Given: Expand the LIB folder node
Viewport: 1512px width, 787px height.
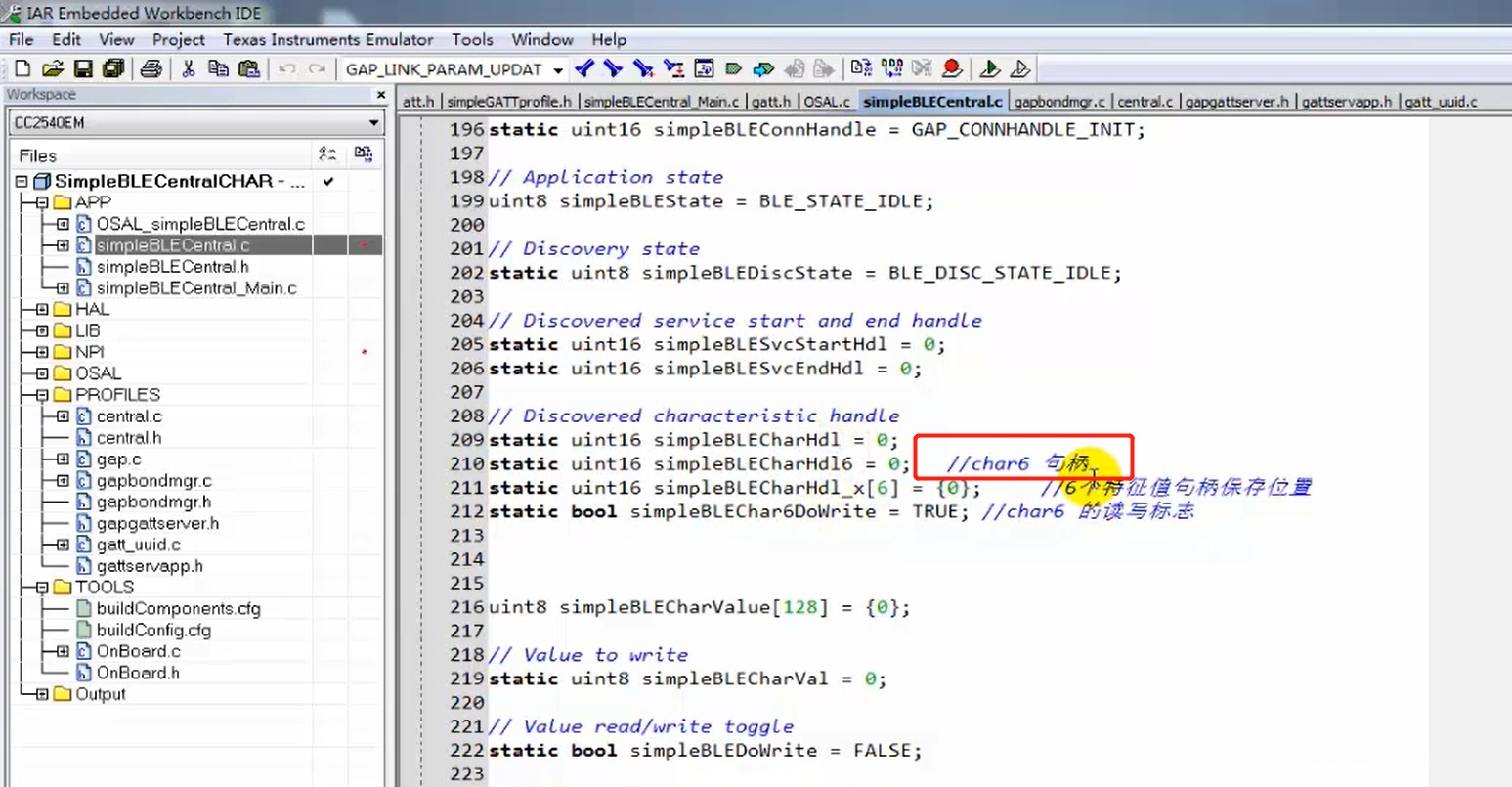Looking at the screenshot, I should [x=42, y=330].
